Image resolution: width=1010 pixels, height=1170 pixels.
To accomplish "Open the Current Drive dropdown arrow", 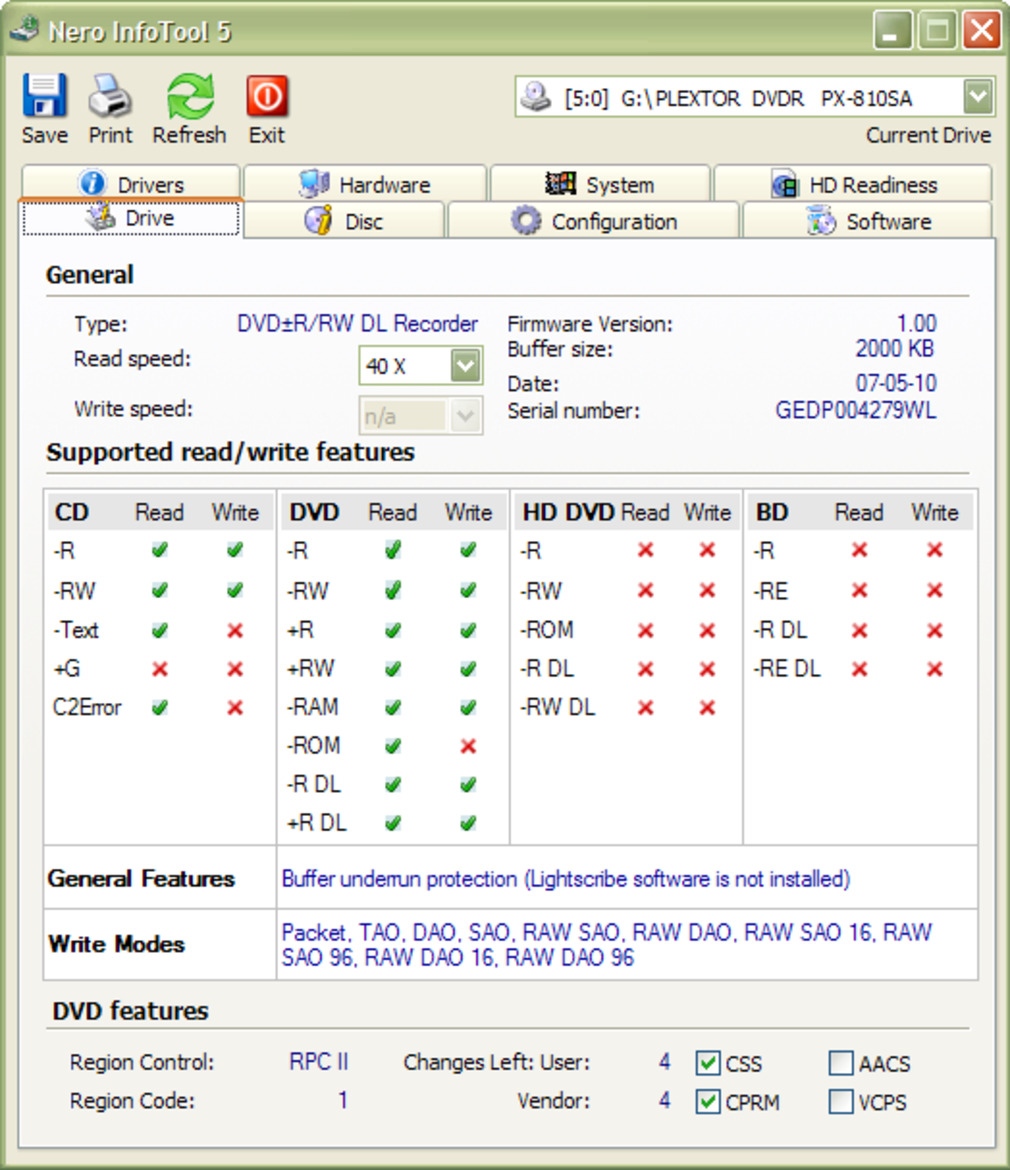I will pyautogui.click(x=978, y=97).
